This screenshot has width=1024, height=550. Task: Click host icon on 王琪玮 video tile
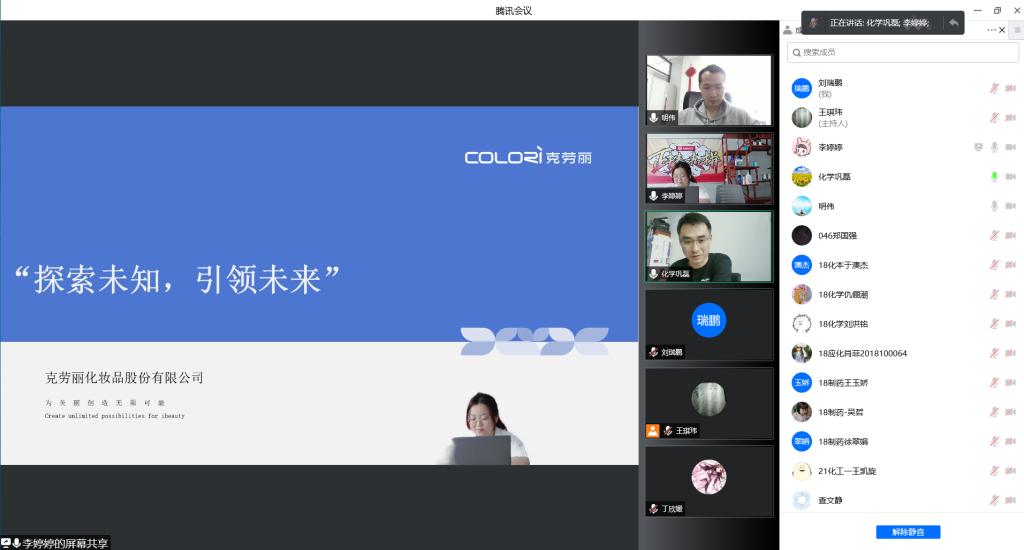(653, 431)
